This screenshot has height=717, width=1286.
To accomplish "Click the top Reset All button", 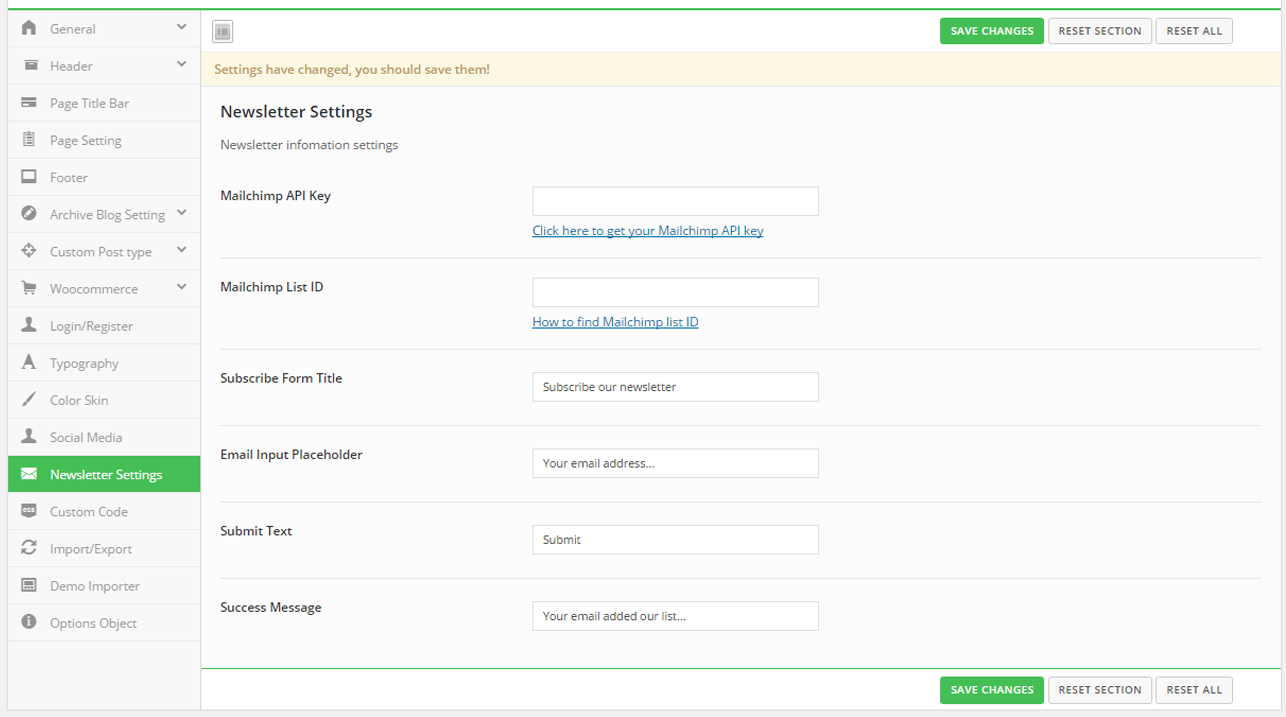I will 1194,31.
